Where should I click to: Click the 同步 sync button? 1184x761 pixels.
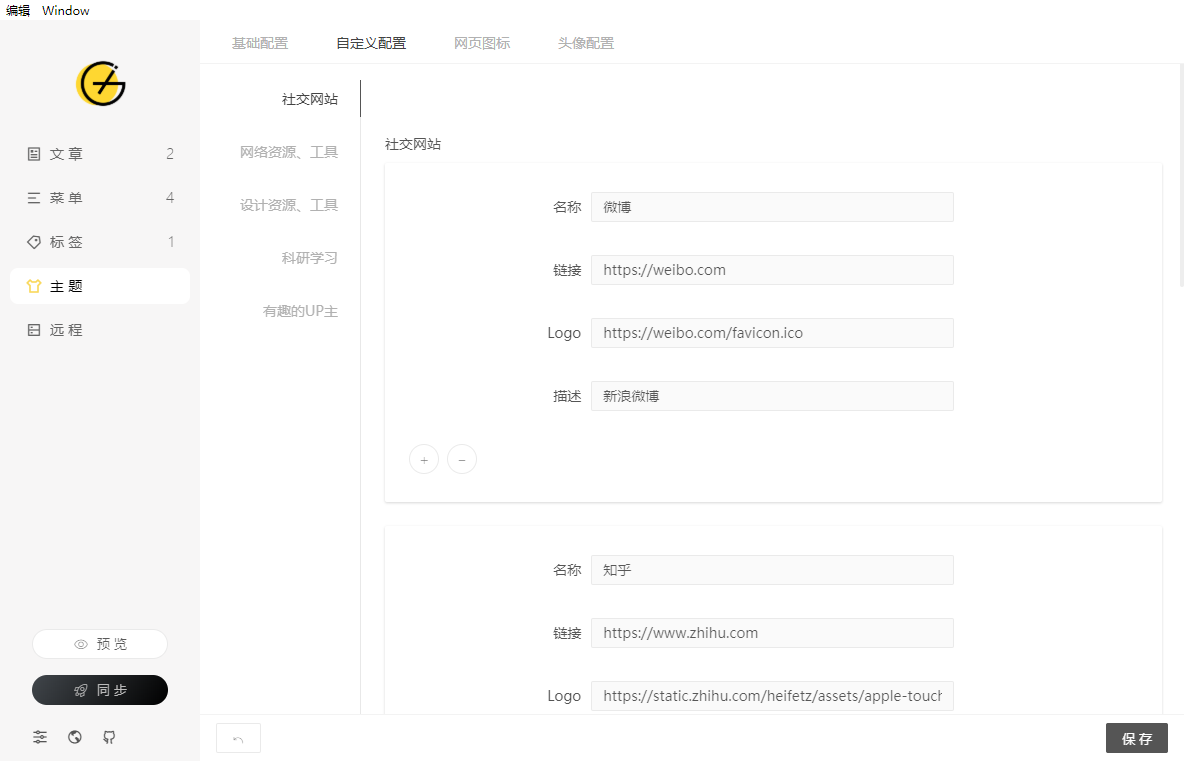[100, 690]
